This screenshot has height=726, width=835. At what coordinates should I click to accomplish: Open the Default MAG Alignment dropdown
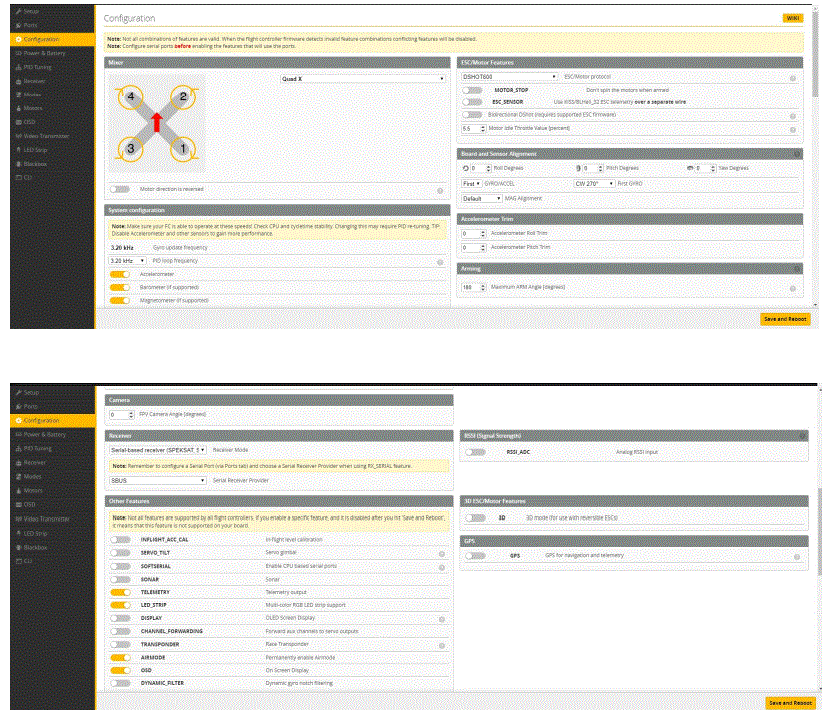click(481, 198)
